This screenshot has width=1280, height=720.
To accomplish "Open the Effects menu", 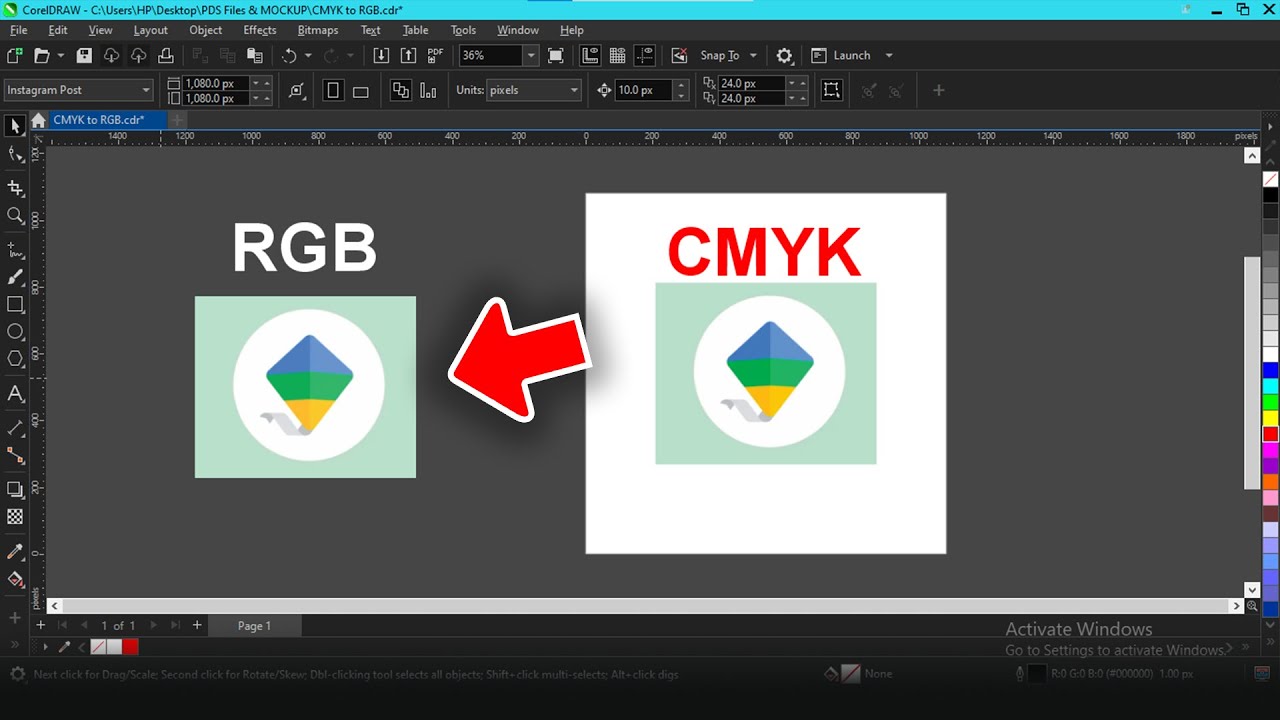I will point(259,30).
